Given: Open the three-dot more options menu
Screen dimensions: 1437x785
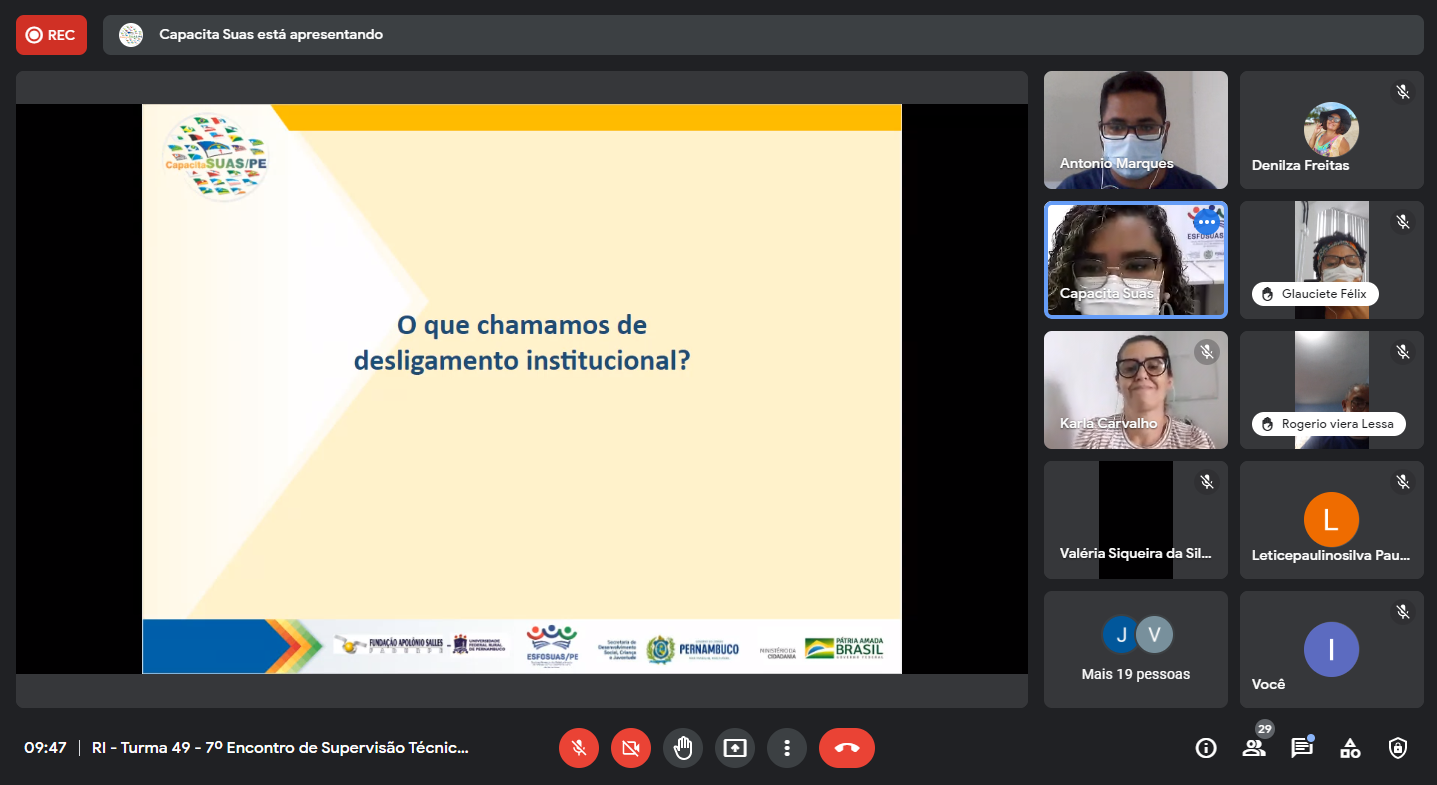Looking at the screenshot, I should pyautogui.click(x=787, y=748).
